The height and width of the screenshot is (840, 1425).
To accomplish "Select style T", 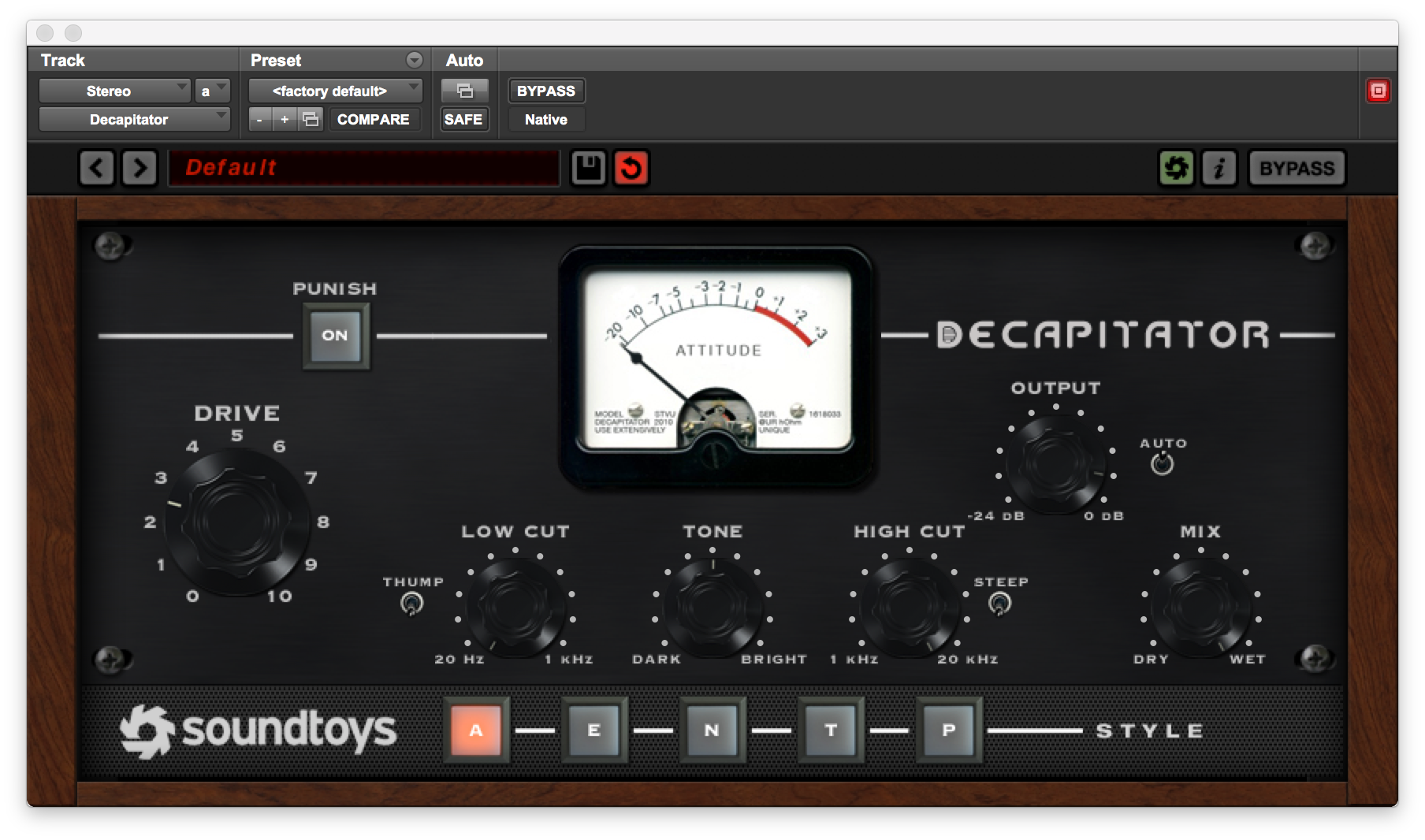I will pos(831,730).
